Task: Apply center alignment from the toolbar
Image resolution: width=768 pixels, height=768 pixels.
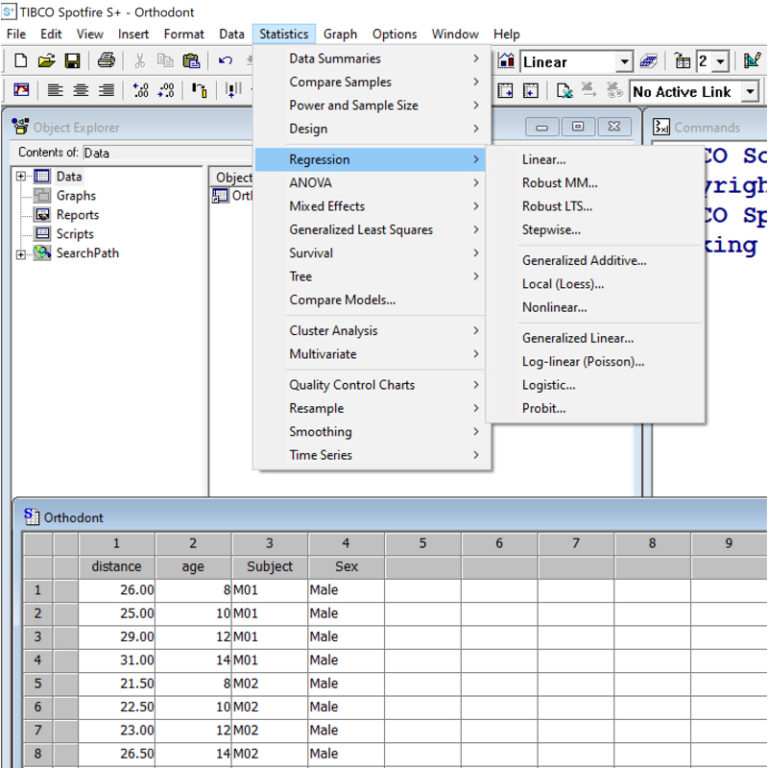Action: click(x=81, y=91)
